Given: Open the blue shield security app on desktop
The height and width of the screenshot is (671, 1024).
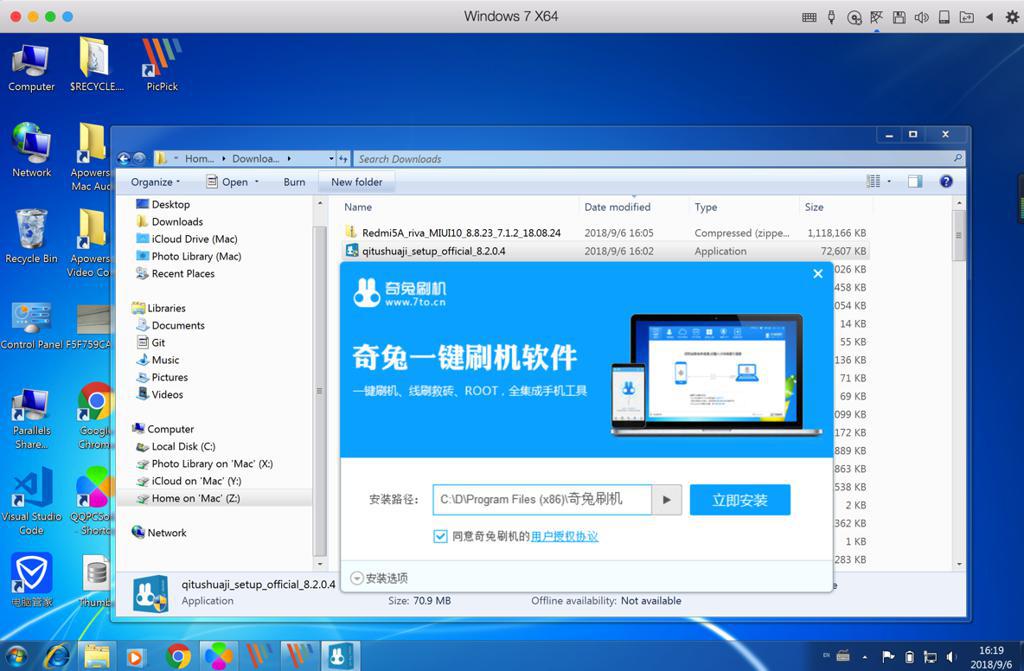Looking at the screenshot, I should tap(31, 580).
